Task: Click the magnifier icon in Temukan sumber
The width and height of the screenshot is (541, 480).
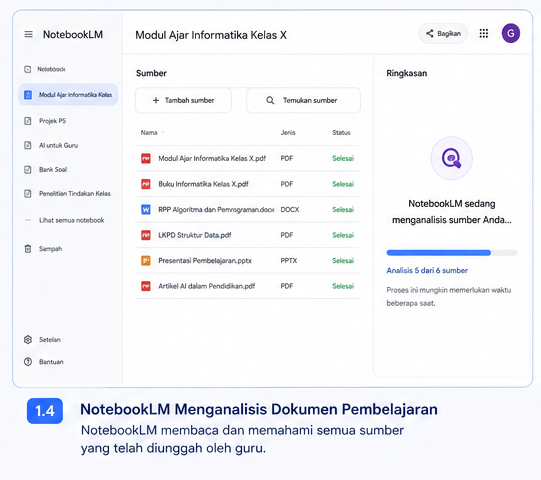Action: pos(270,100)
